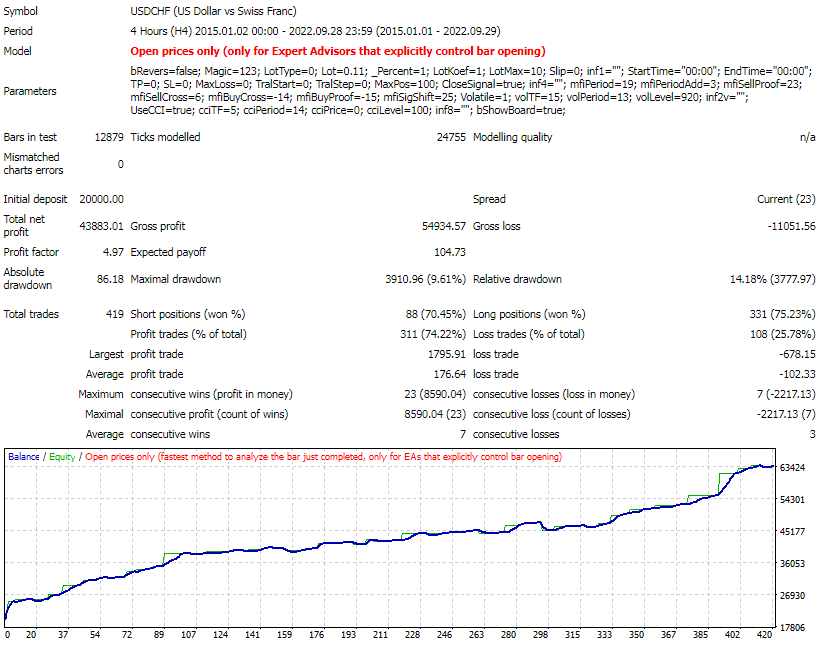Click the Long positions value 331 (75.23%)
The image size is (824, 645).
click(x=782, y=314)
